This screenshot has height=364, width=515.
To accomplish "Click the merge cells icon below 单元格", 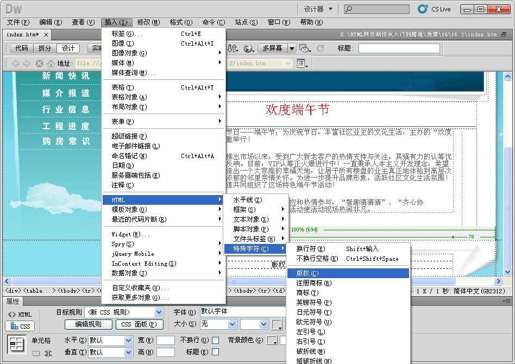I will pyautogui.click(x=36, y=353).
